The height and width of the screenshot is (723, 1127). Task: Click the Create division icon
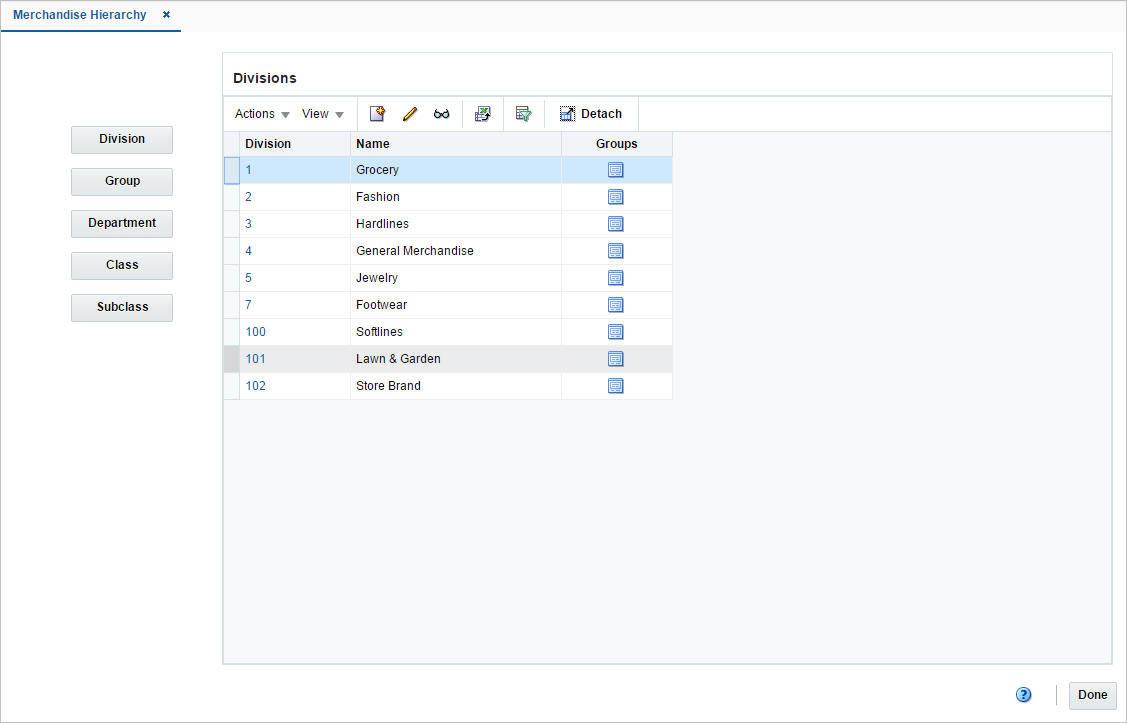[377, 114]
